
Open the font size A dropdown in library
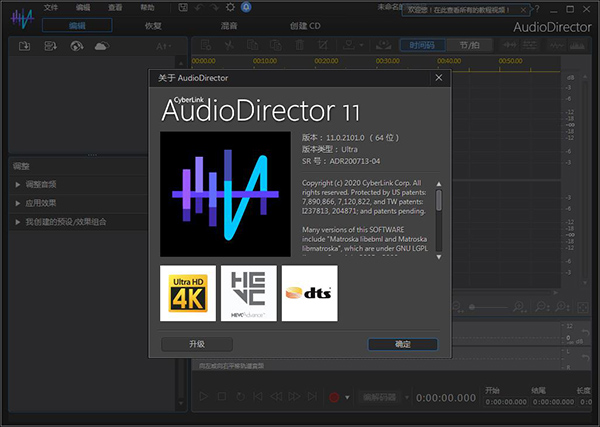pos(164,46)
